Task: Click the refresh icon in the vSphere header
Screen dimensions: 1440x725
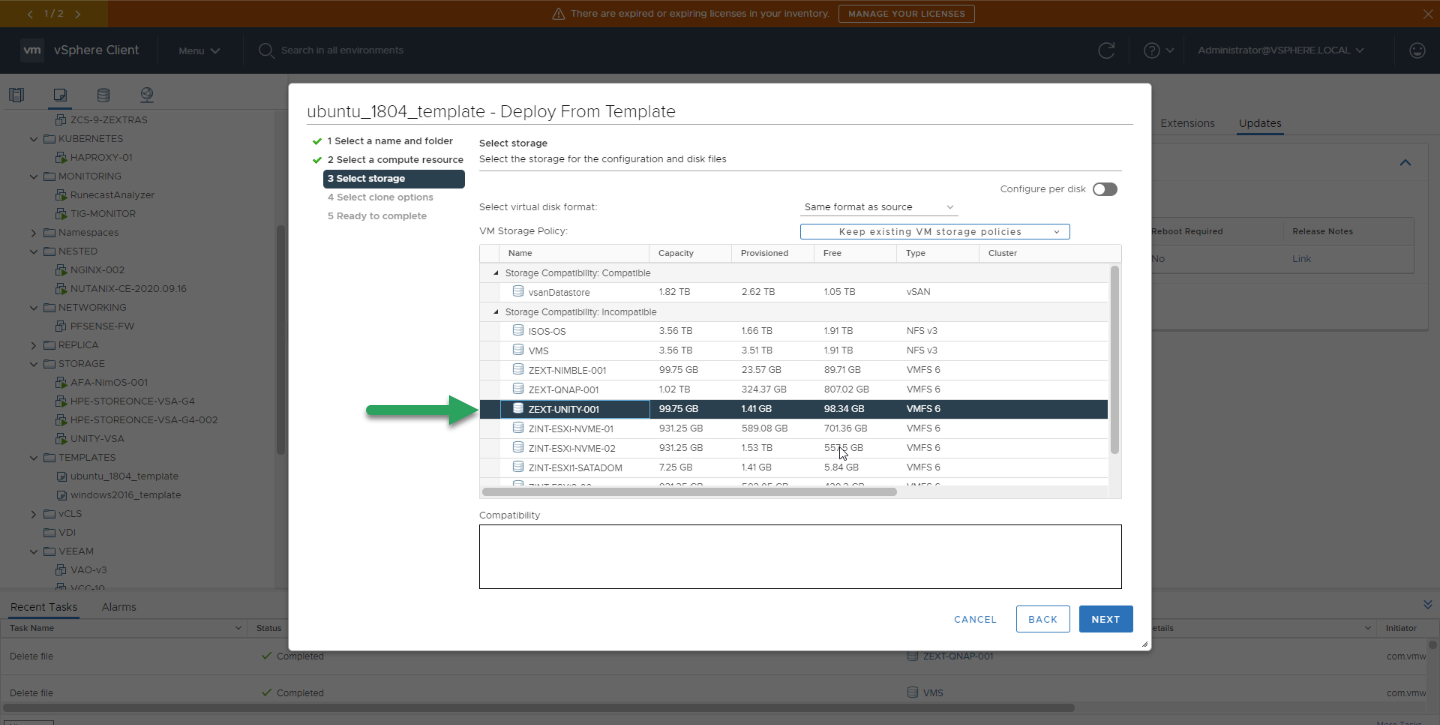Action: (1106, 50)
